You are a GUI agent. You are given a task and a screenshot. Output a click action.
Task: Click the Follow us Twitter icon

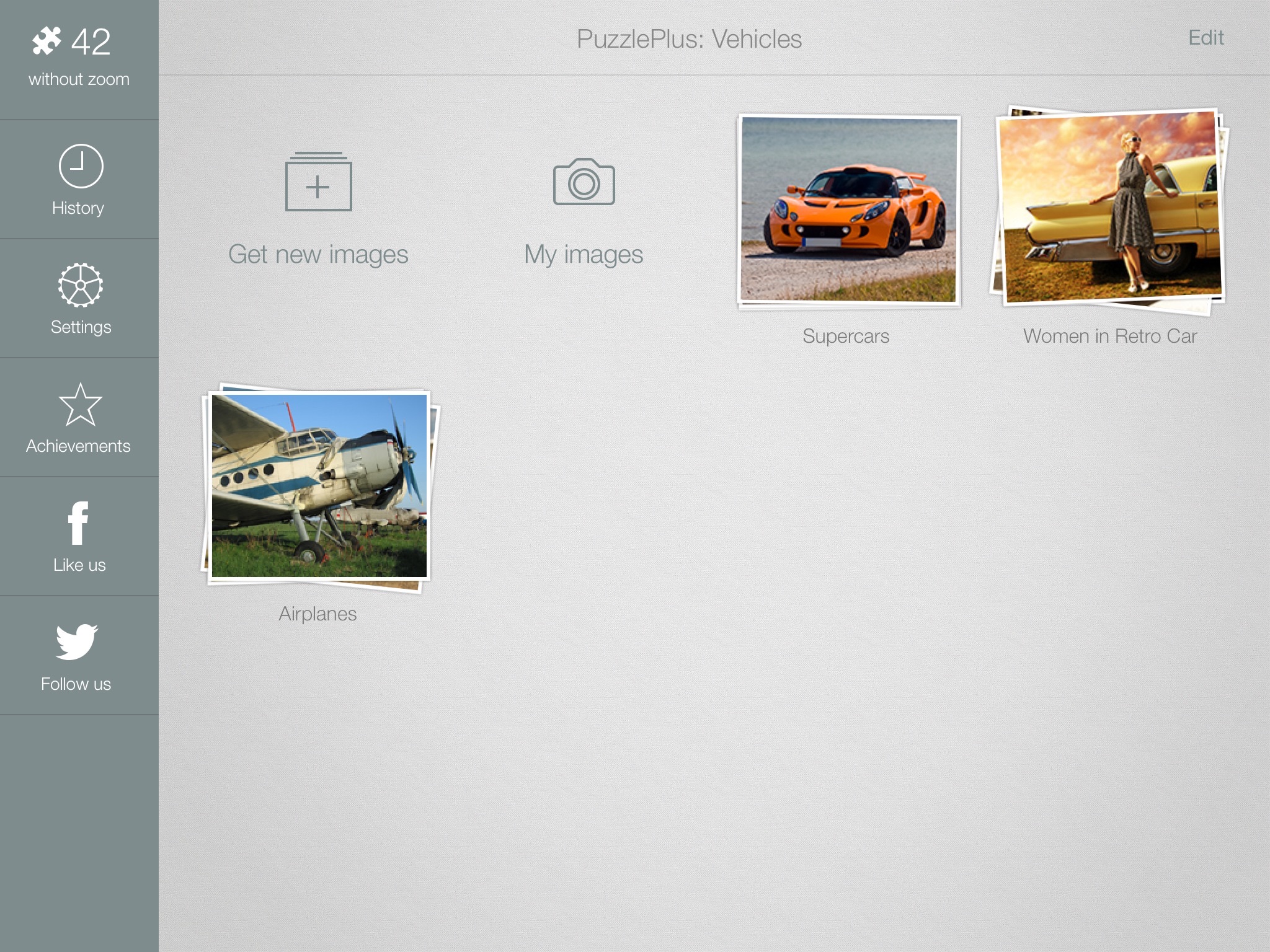pos(78,642)
